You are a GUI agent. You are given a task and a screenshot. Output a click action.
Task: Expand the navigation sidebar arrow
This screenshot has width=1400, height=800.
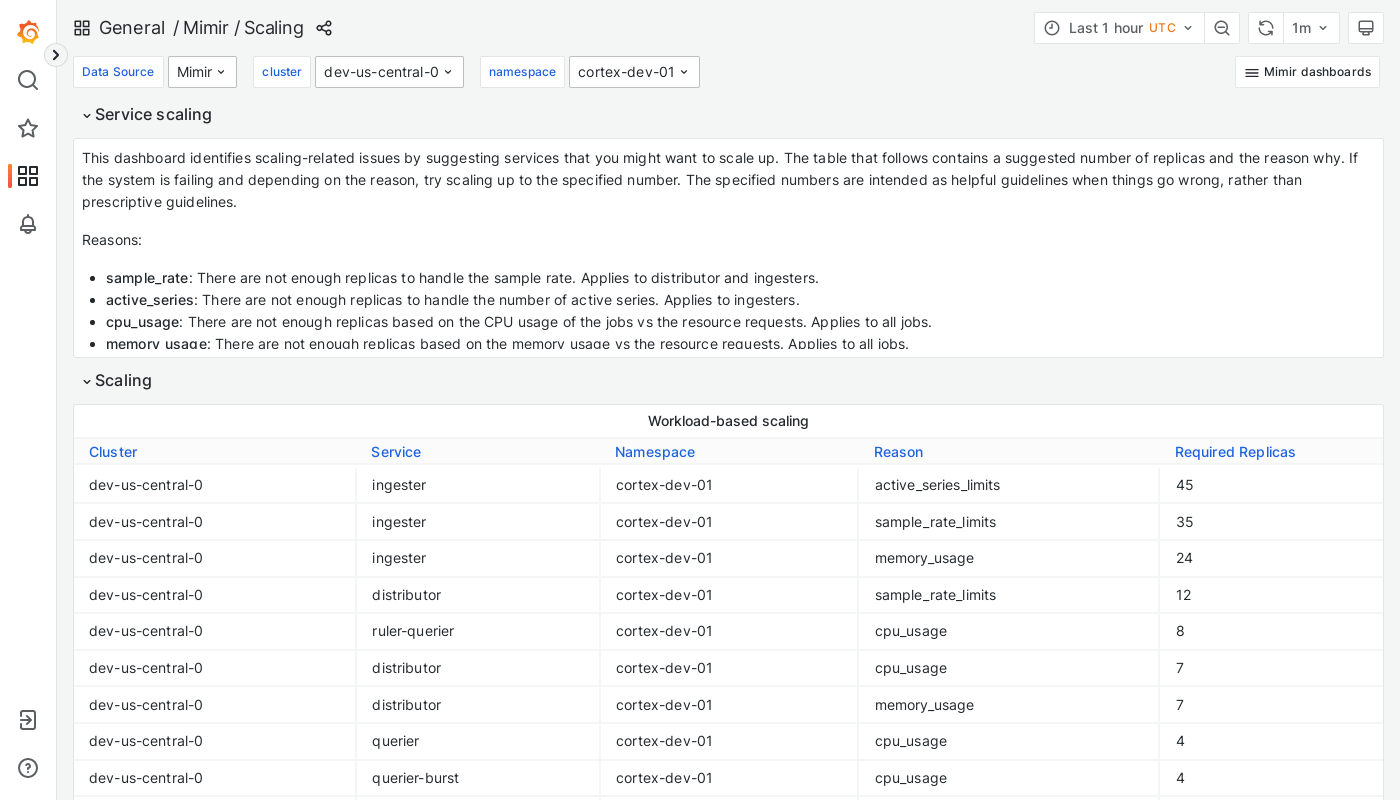click(x=55, y=54)
